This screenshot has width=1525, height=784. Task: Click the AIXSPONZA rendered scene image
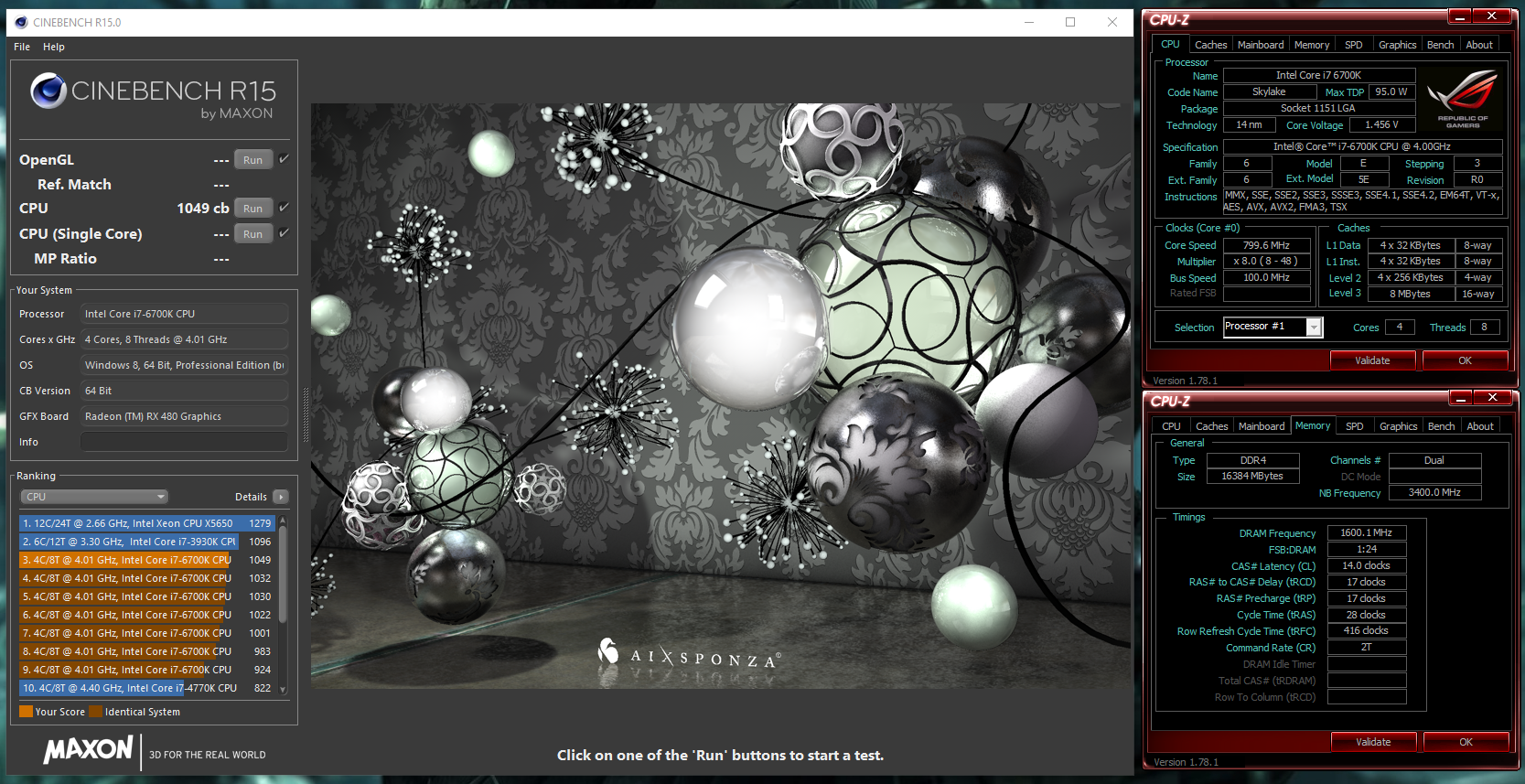pos(721,395)
